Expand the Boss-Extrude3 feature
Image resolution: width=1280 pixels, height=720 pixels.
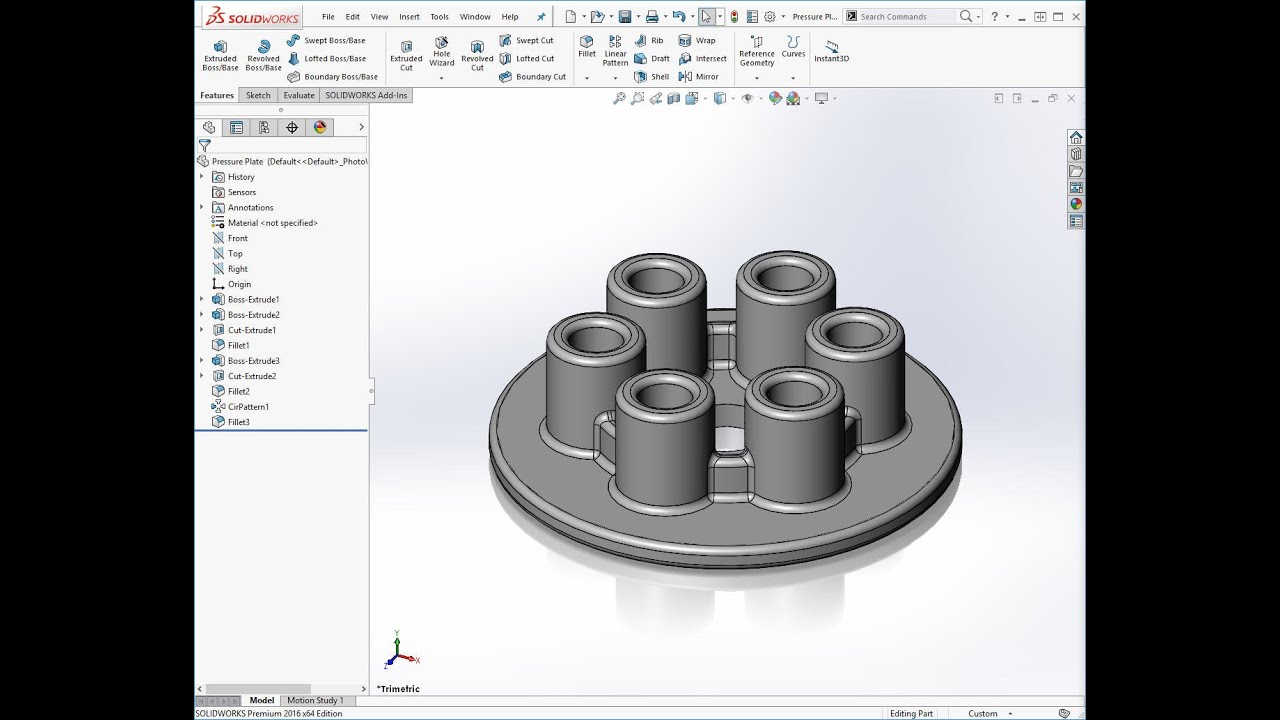[x=201, y=360]
